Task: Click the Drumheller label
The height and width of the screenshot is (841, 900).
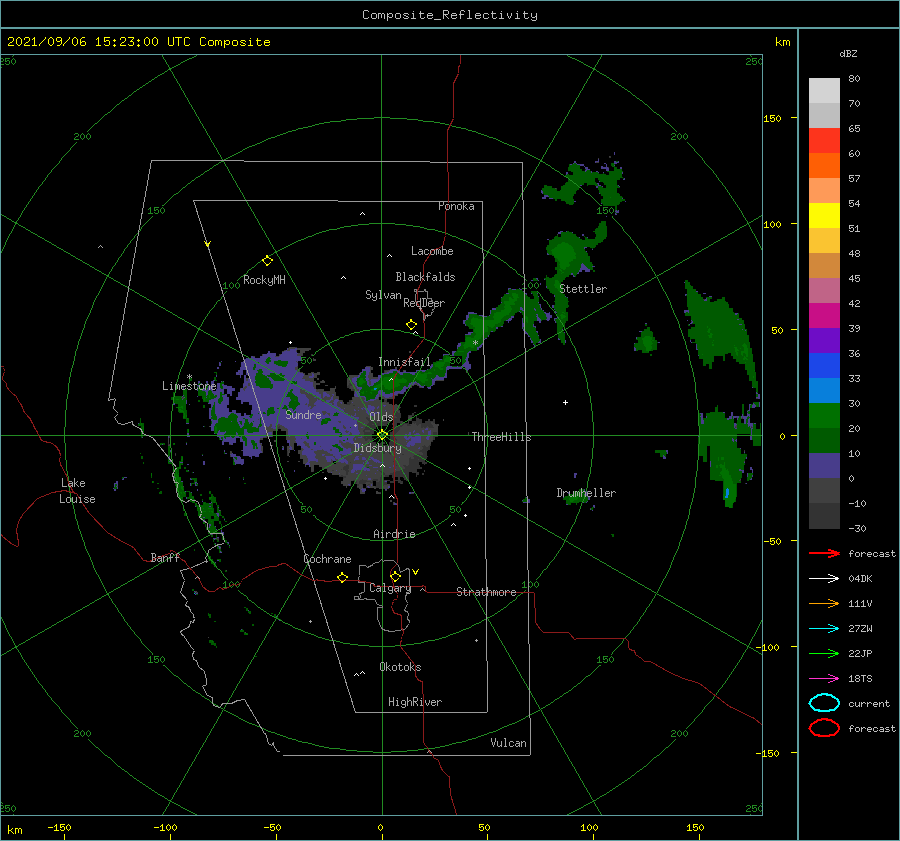Action: (586, 493)
